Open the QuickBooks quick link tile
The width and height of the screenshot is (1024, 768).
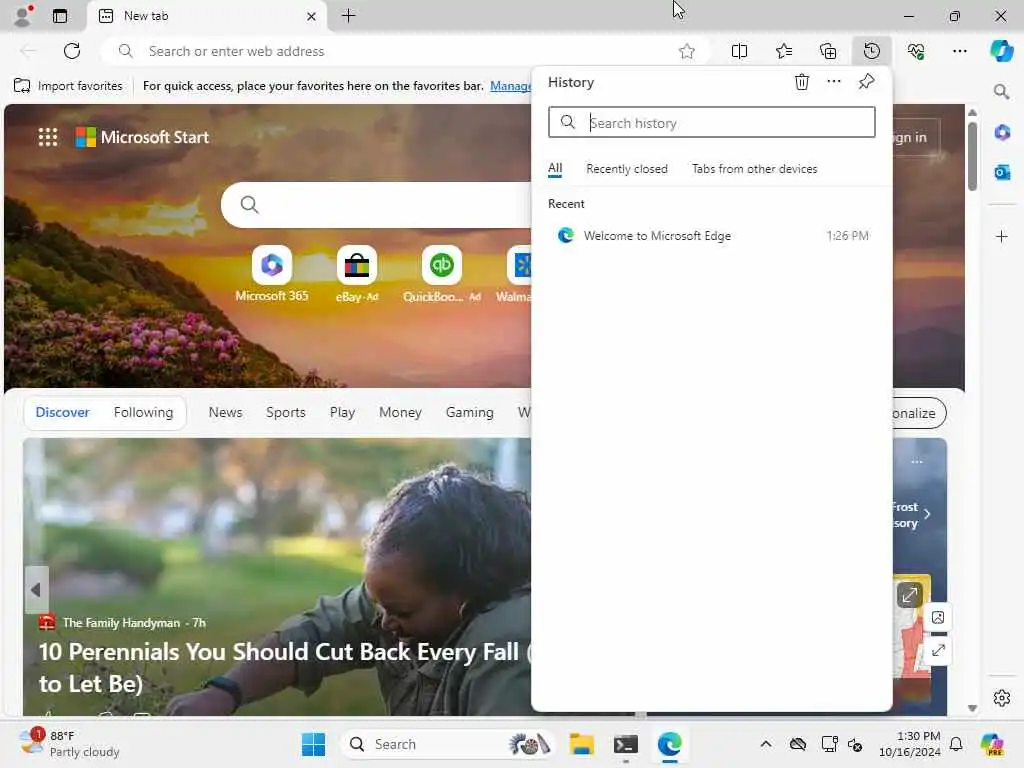441,275
